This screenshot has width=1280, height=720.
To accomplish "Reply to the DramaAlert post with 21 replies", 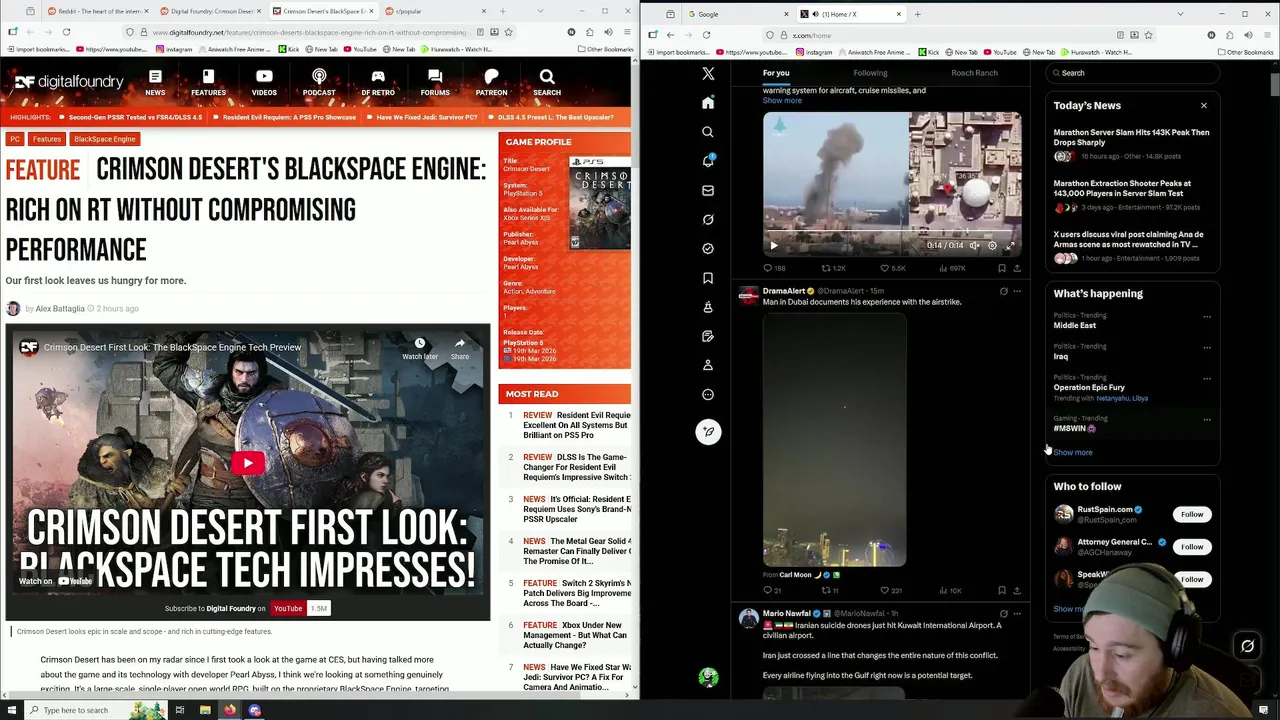I will point(771,590).
